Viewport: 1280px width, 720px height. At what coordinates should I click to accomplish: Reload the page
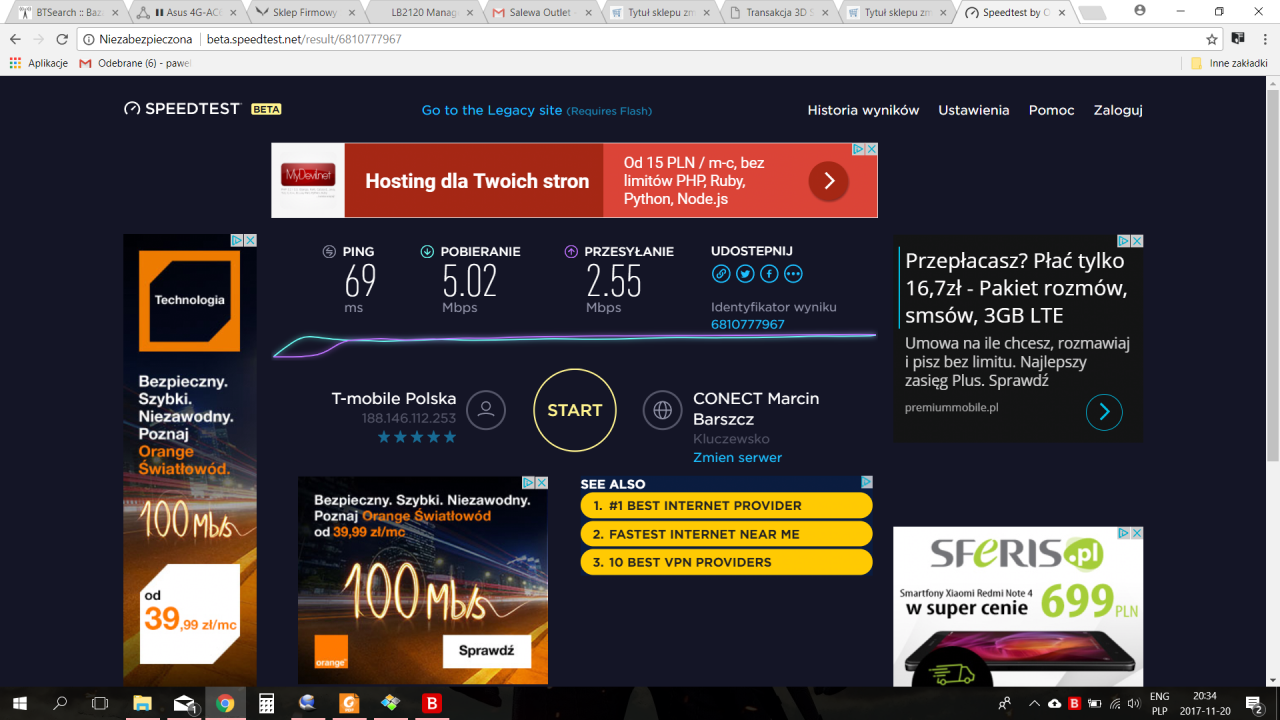click(62, 39)
